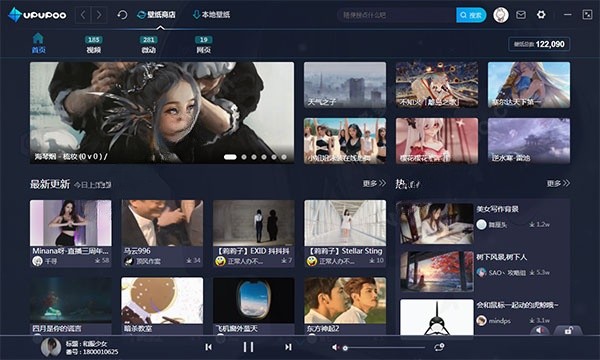Open the 天气之子 wallpaper thumbnail
The image size is (600, 360).
pos(345,85)
